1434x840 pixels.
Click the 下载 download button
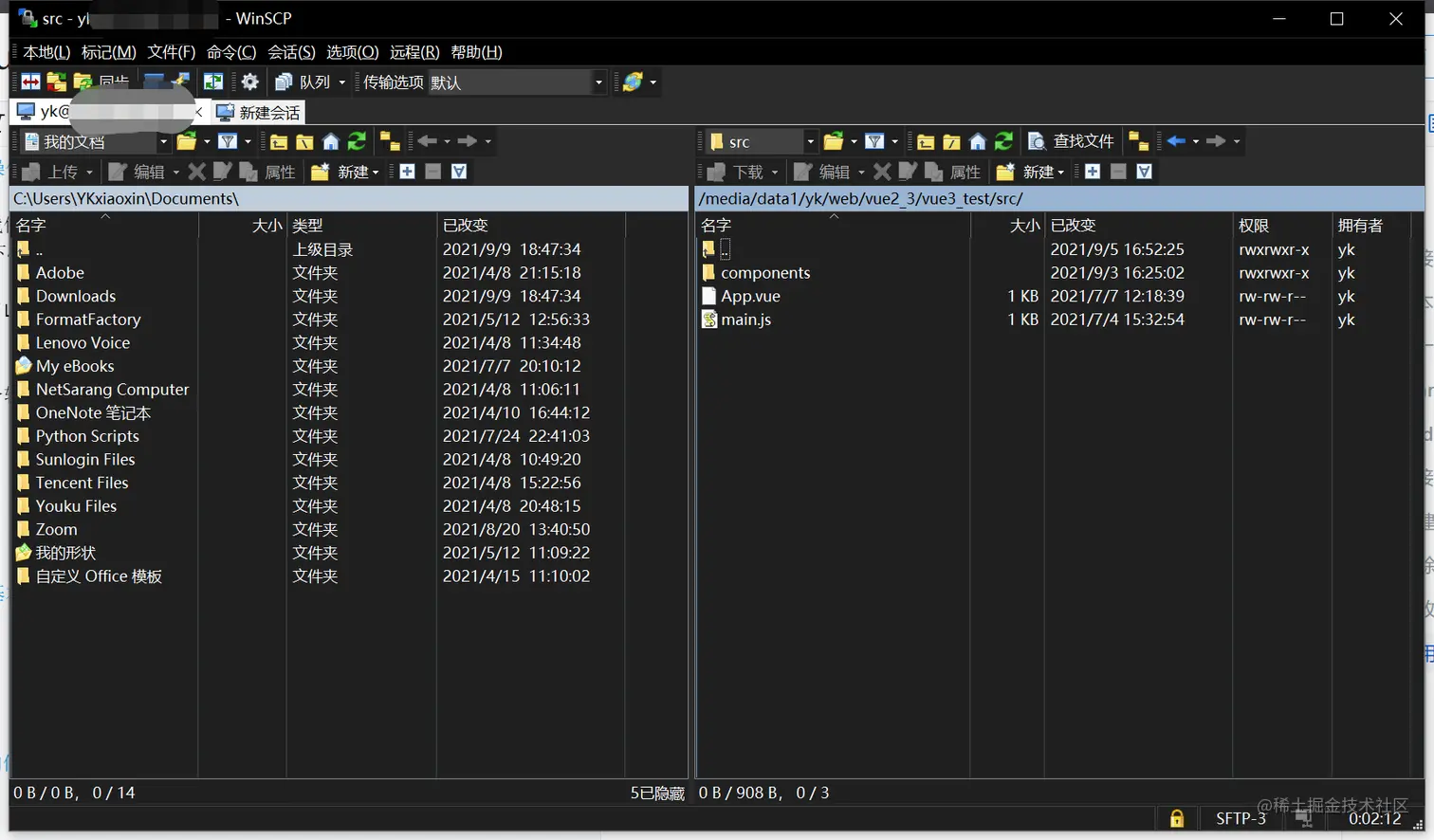coord(737,172)
